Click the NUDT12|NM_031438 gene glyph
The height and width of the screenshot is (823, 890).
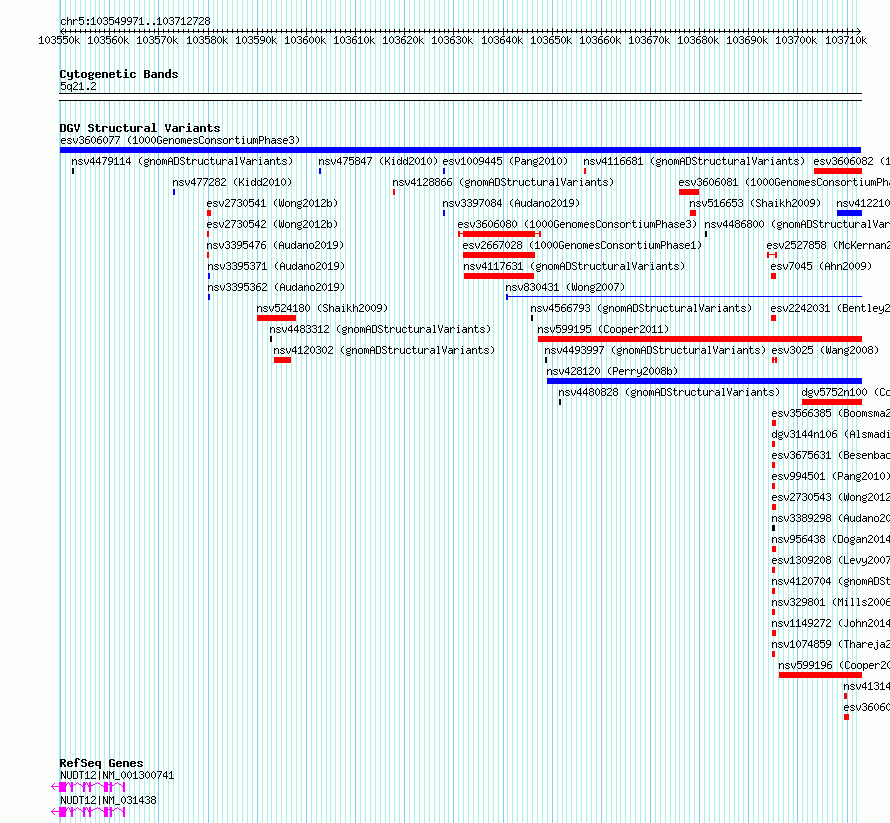click(x=88, y=812)
